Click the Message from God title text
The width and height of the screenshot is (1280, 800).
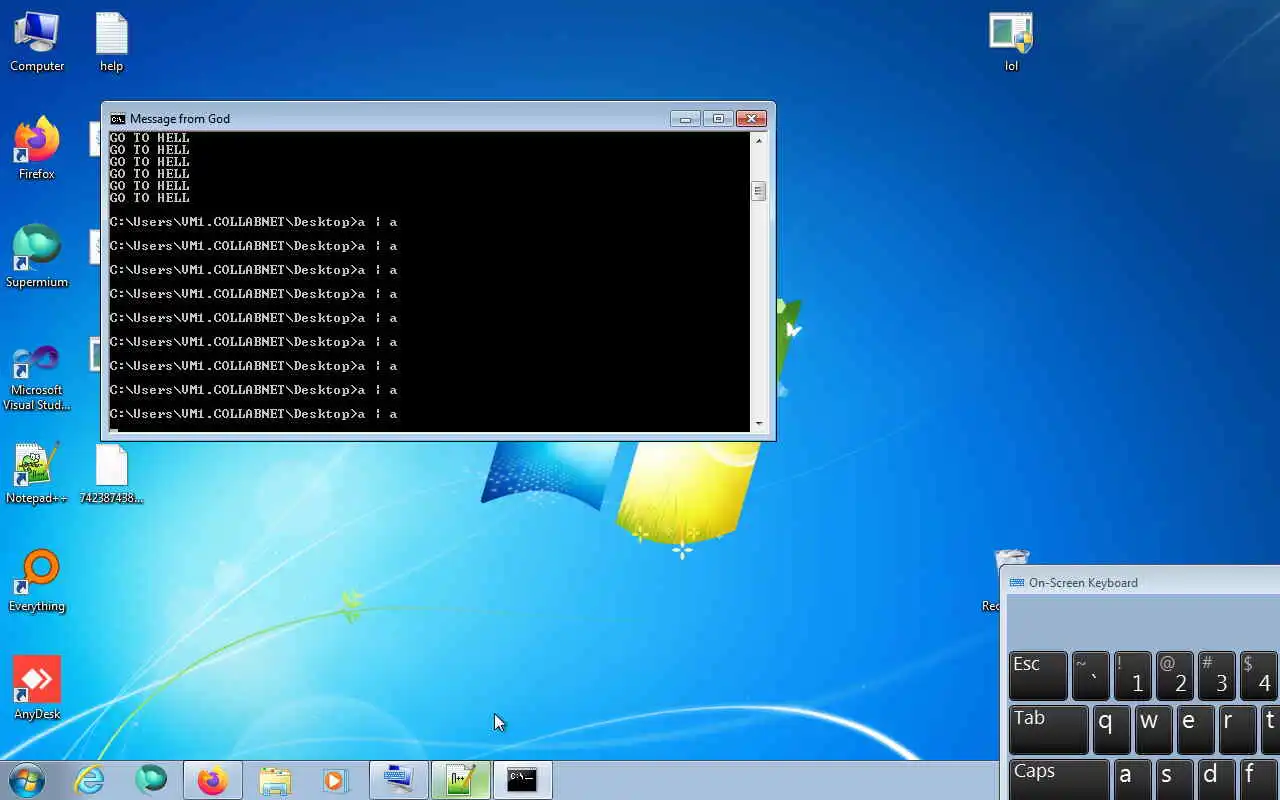pos(180,118)
